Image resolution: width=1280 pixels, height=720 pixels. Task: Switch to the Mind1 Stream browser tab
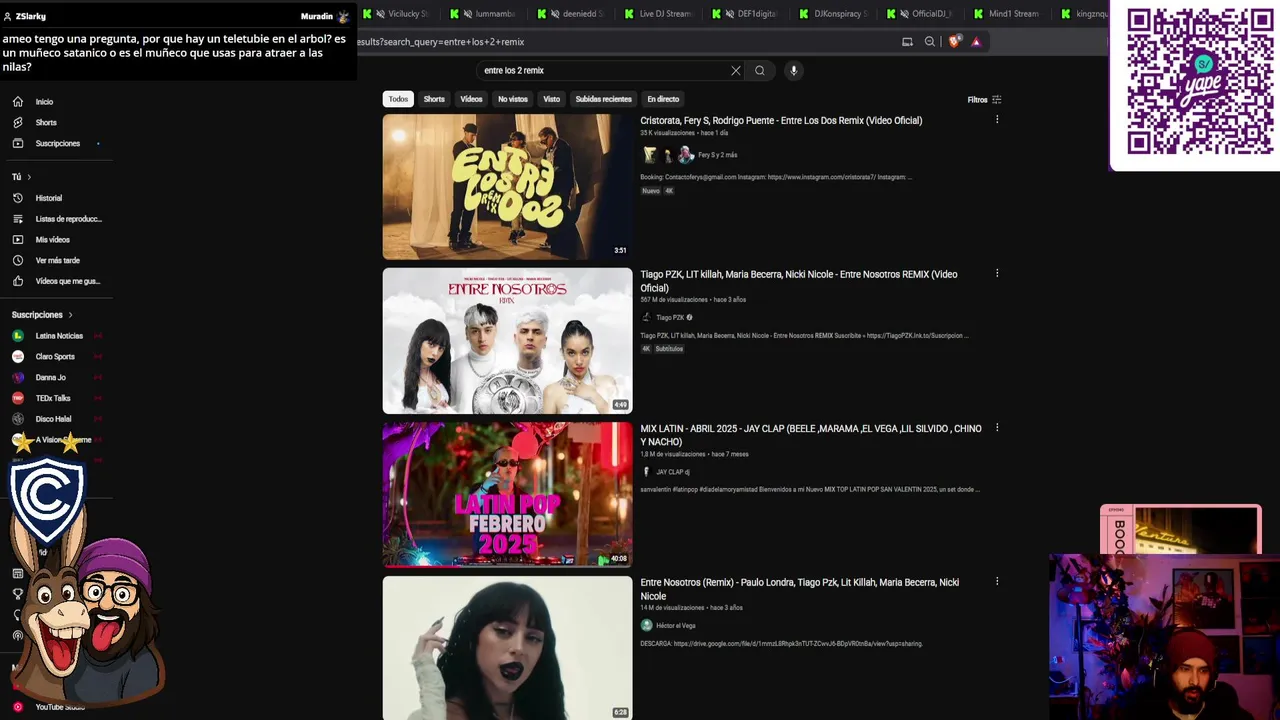coord(1009,14)
